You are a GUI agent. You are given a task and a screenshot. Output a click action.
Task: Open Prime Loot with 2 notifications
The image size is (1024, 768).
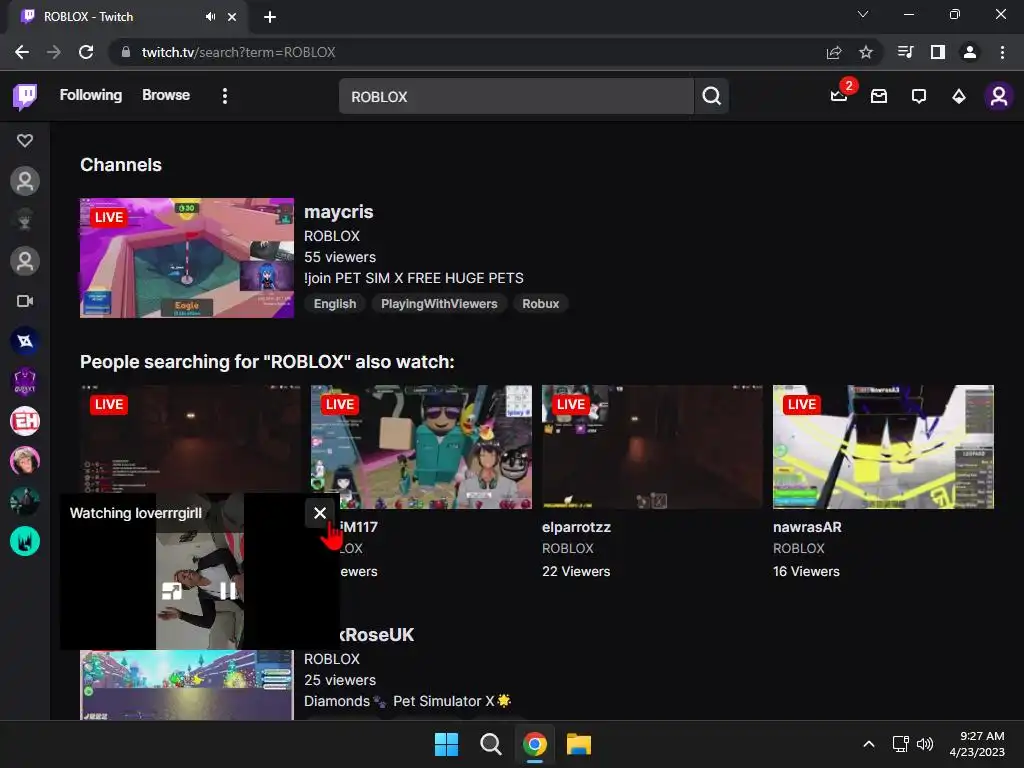coord(839,96)
